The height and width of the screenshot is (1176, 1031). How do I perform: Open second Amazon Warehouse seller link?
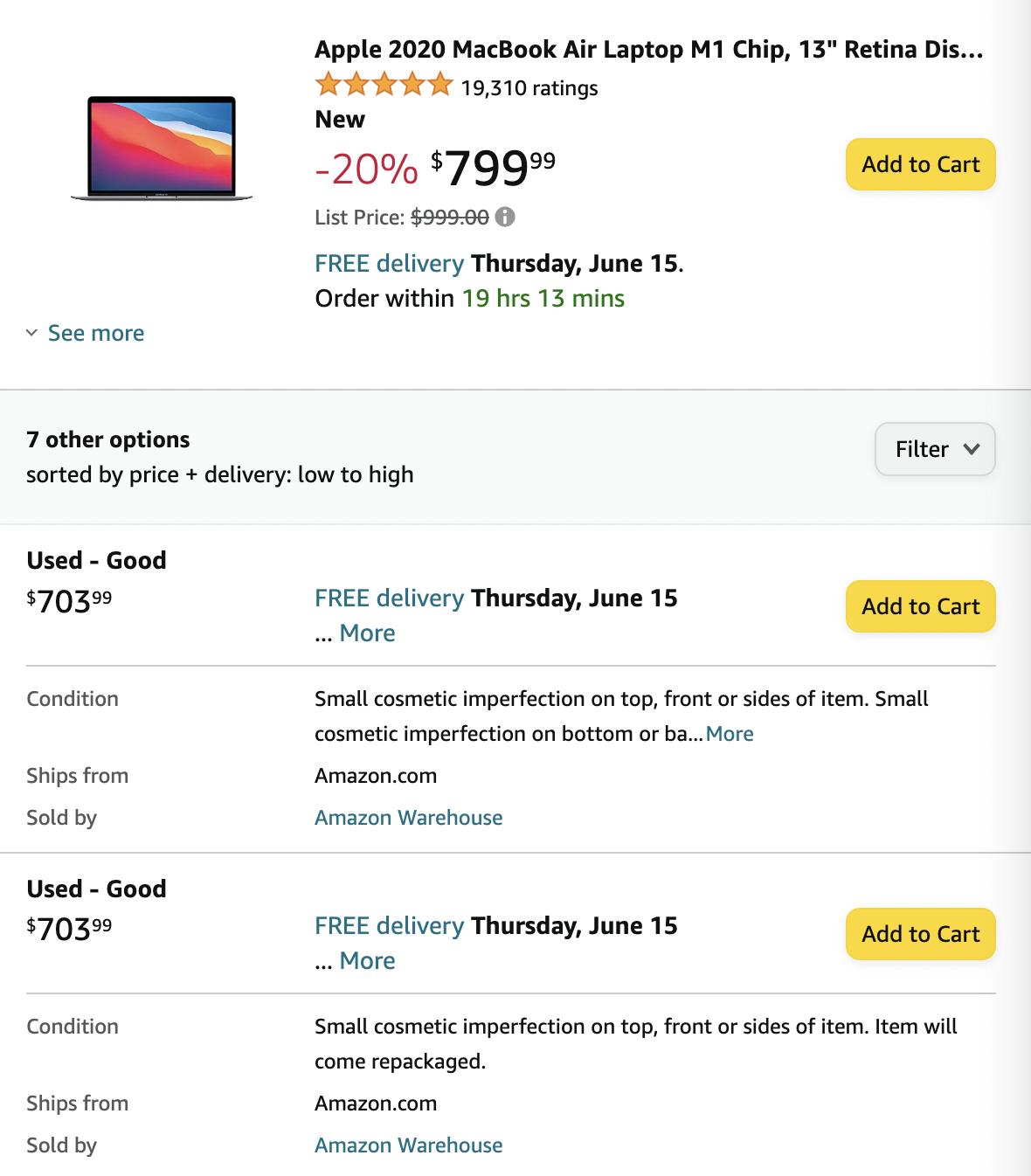408,1145
